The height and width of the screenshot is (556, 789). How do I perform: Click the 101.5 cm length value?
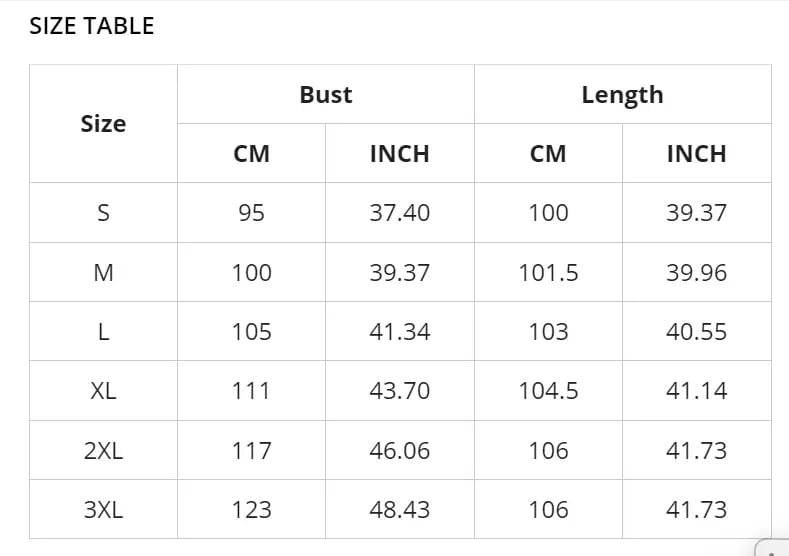[x=548, y=273]
